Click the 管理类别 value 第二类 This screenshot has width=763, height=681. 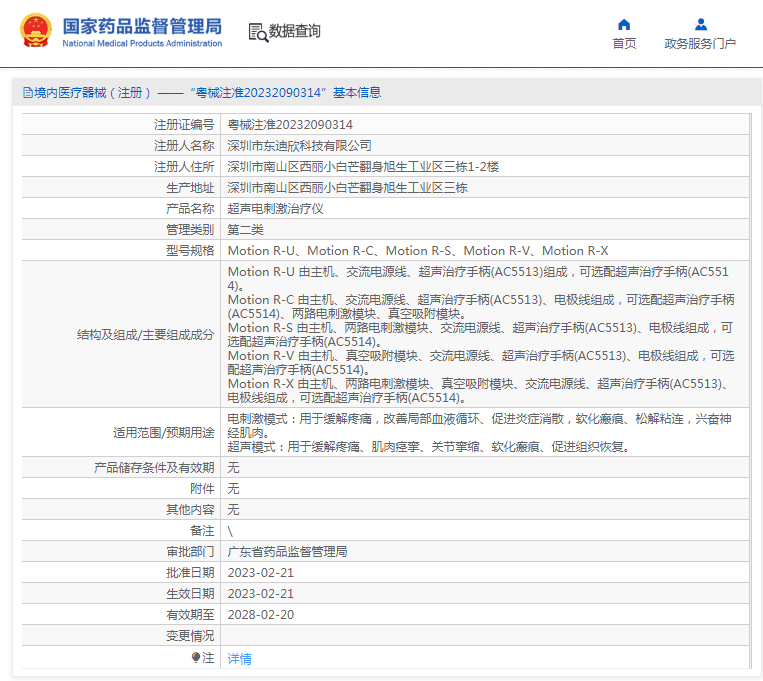pyautogui.click(x=245, y=230)
